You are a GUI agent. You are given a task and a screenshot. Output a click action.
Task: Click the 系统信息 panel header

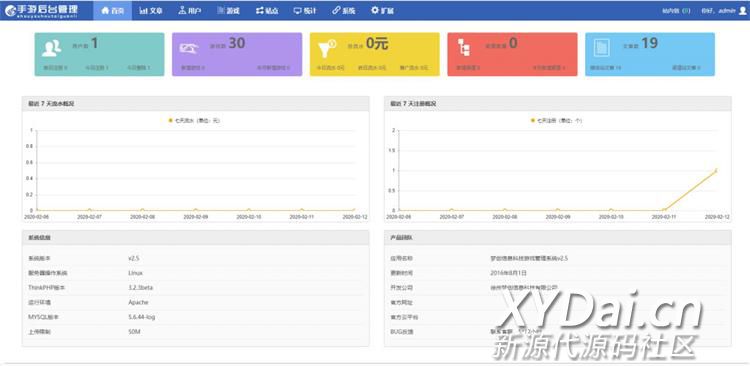tap(195, 237)
